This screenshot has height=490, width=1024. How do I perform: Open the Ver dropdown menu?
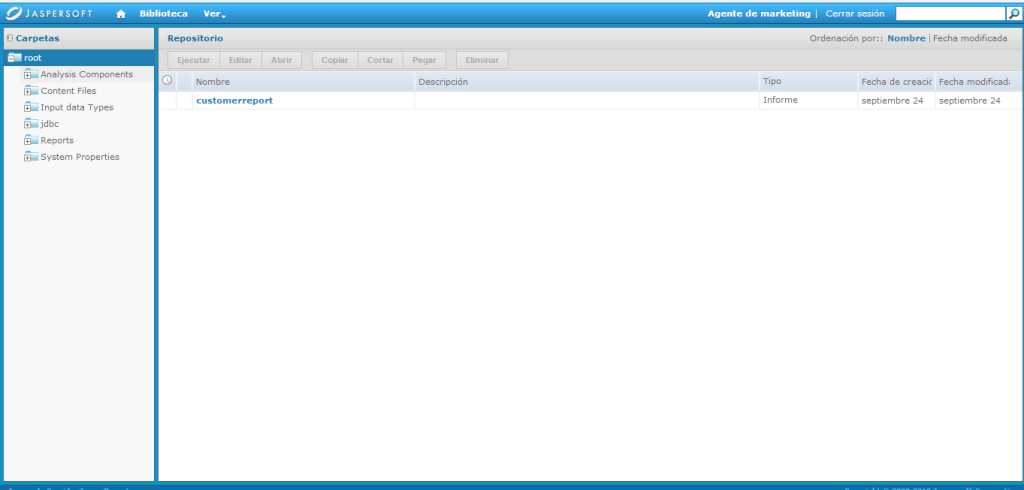tap(214, 14)
